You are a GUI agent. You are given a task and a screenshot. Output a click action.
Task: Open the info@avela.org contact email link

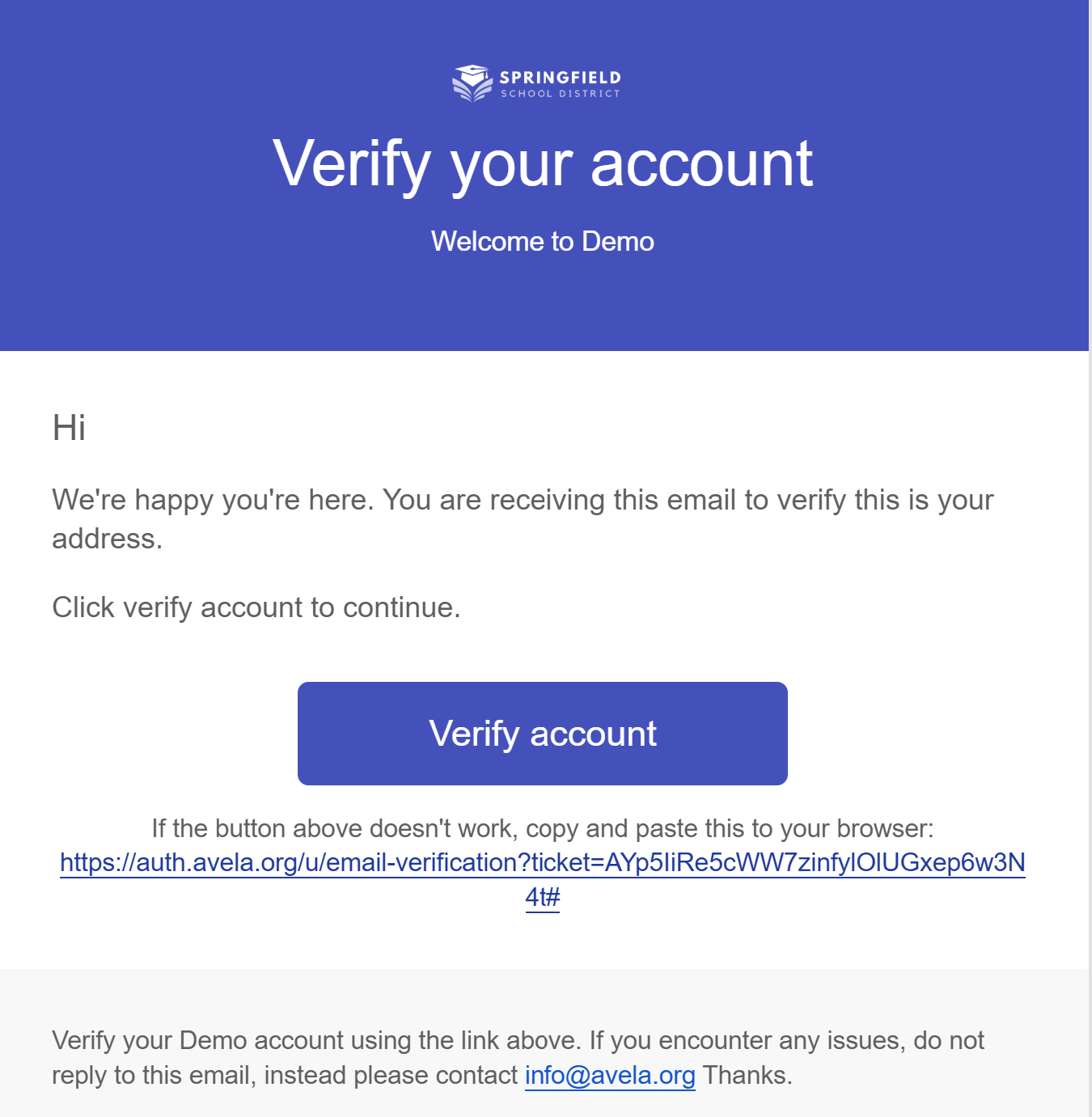click(610, 1075)
